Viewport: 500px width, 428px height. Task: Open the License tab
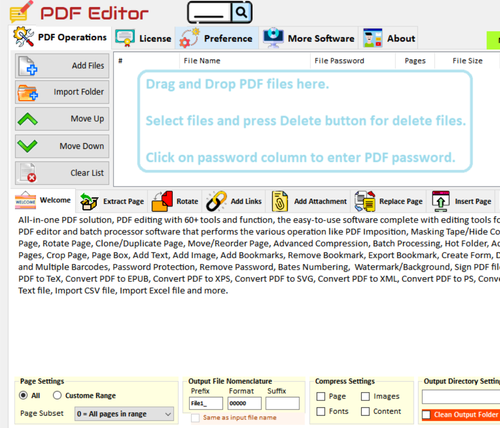pyautogui.click(x=143, y=38)
